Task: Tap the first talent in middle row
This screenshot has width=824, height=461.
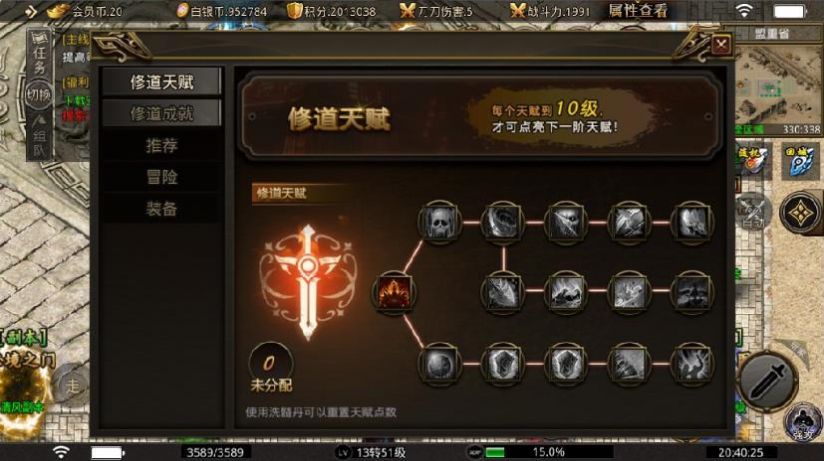Action: click(503, 292)
